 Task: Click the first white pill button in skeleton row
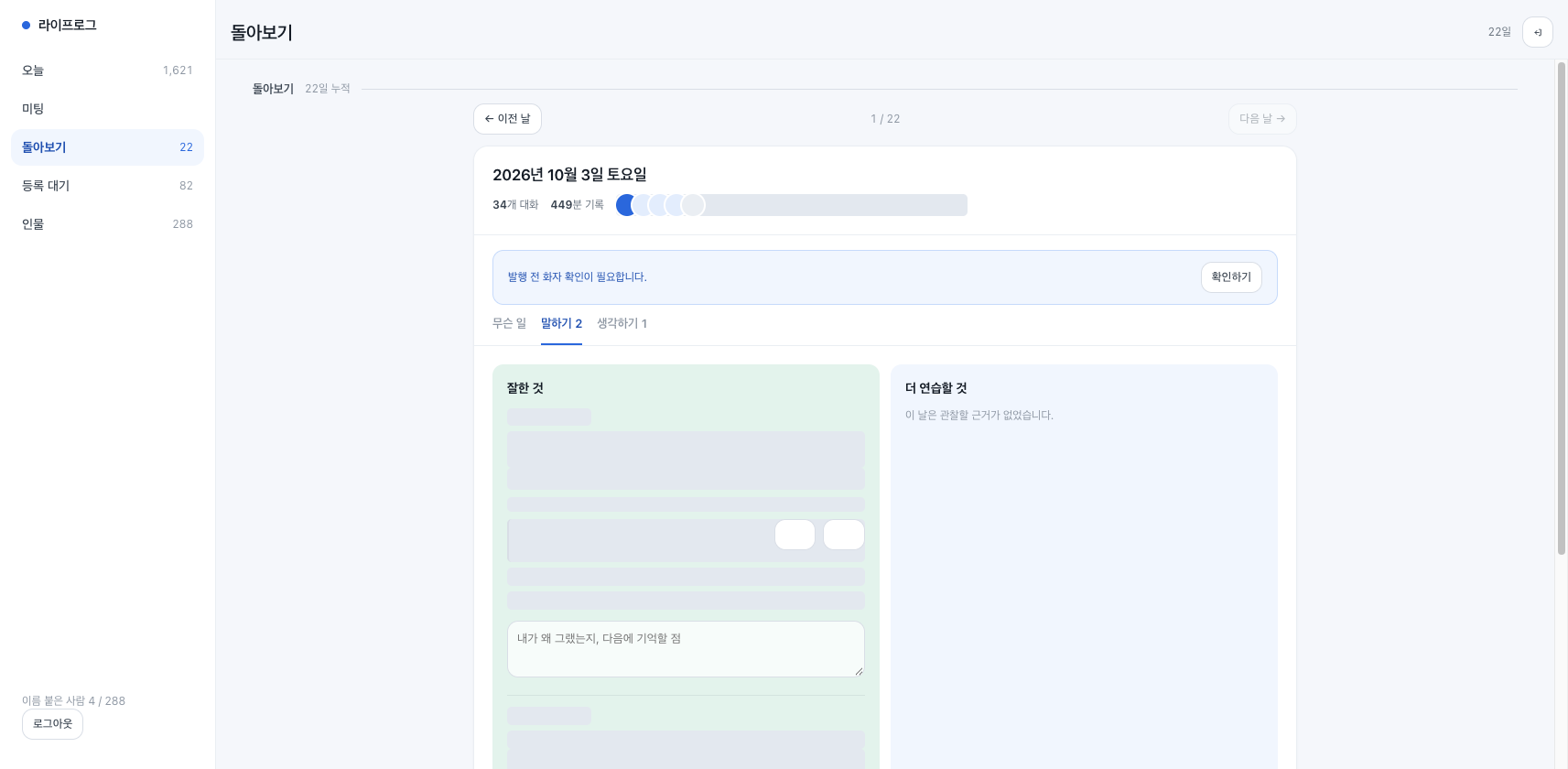tap(795, 535)
